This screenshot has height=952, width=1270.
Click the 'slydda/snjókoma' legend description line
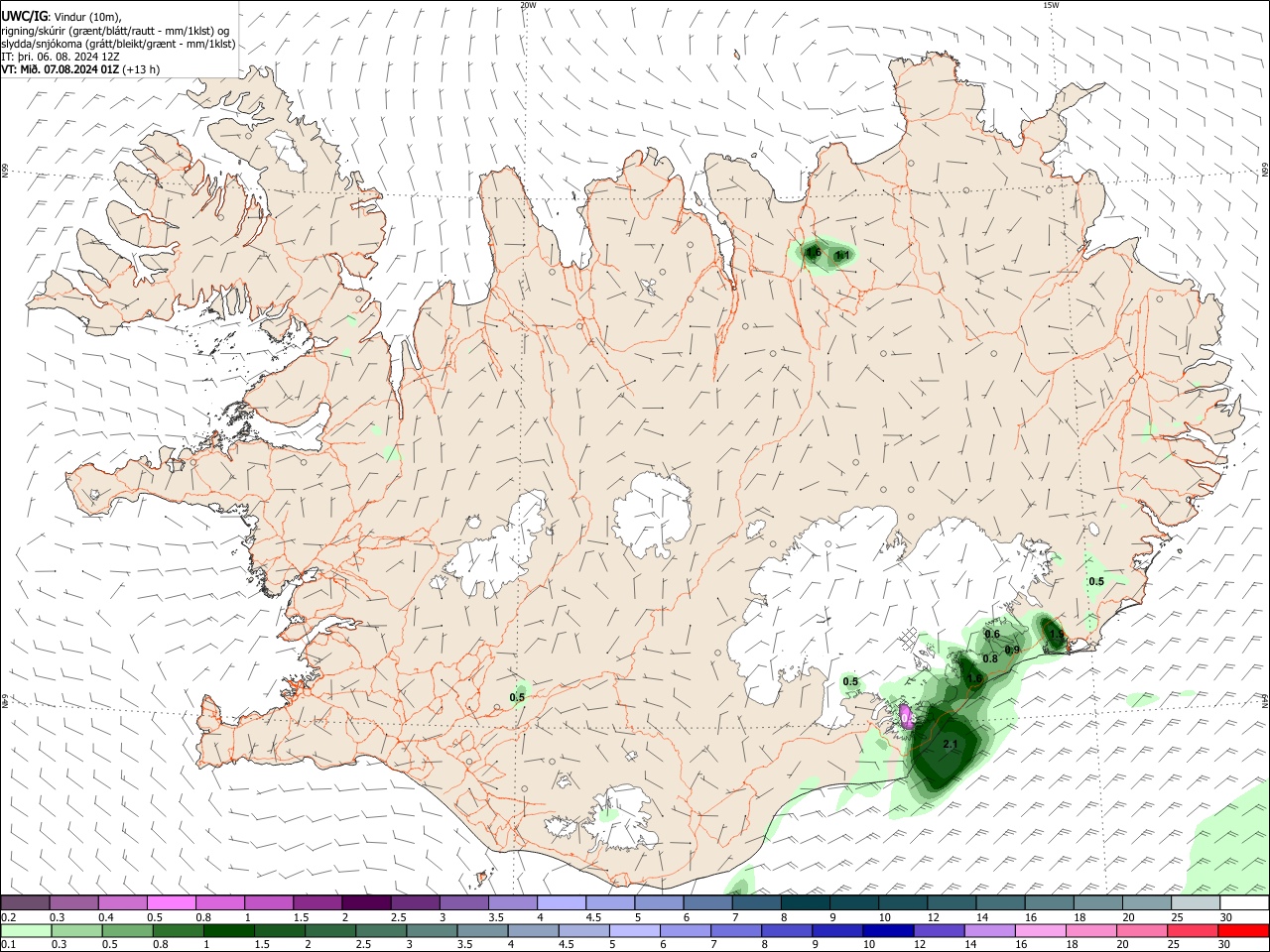[x=118, y=44]
